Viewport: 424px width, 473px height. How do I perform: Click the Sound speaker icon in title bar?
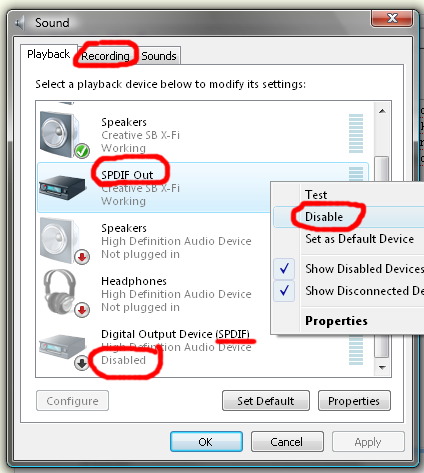(20, 23)
